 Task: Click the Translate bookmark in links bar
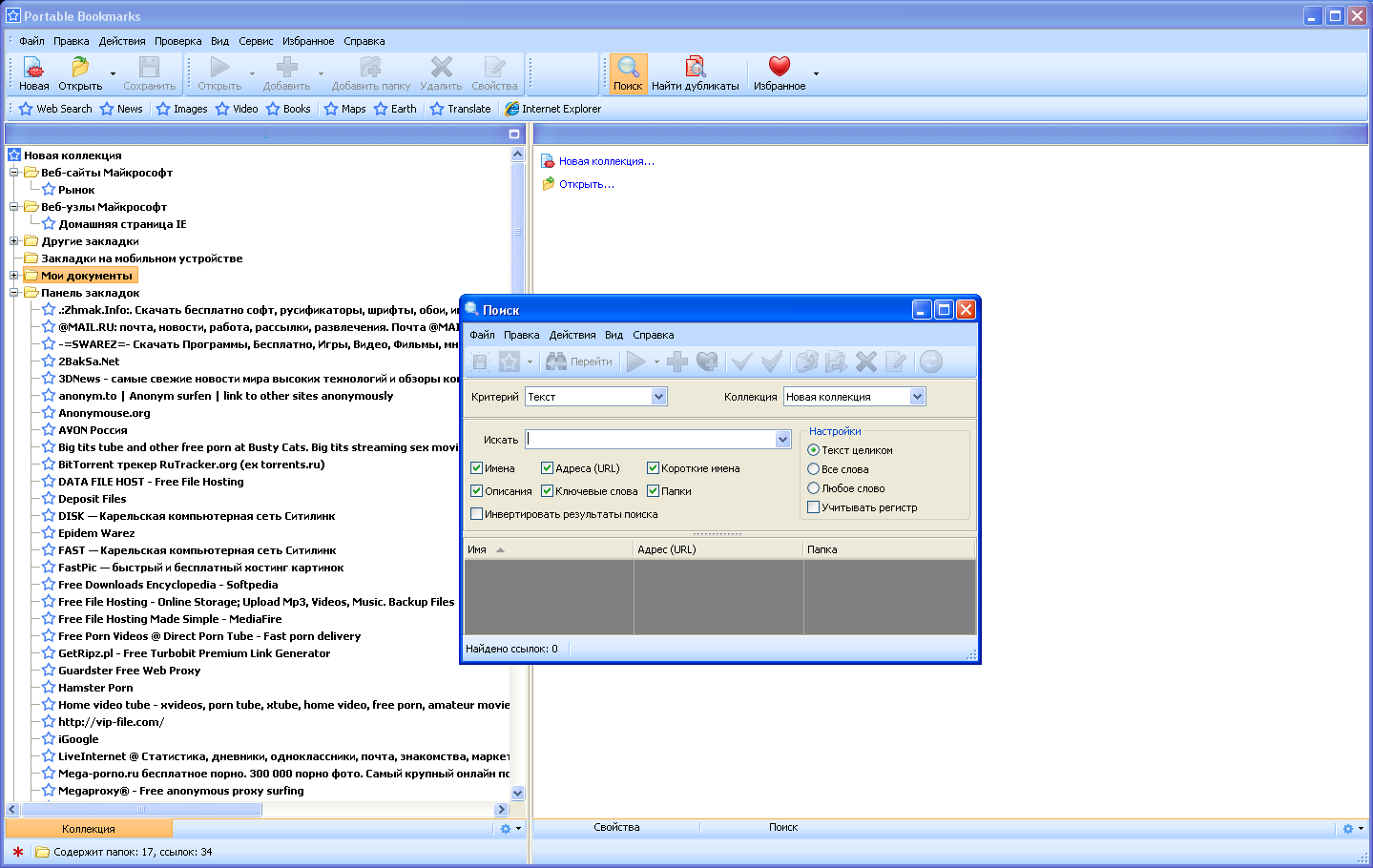click(x=461, y=109)
